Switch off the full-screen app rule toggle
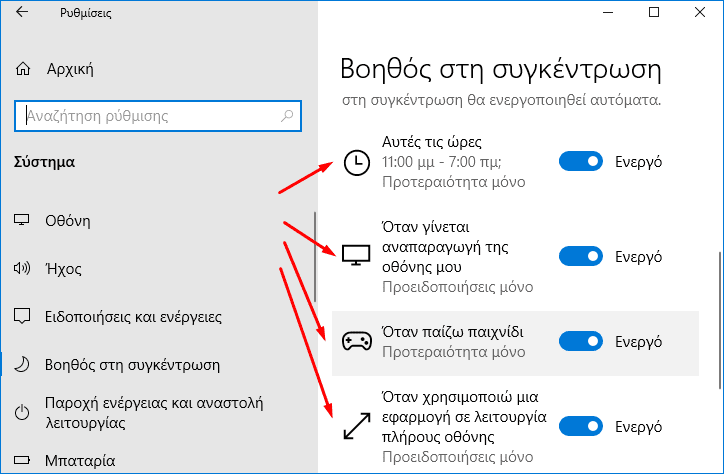This screenshot has height=474, width=724. 581,428
